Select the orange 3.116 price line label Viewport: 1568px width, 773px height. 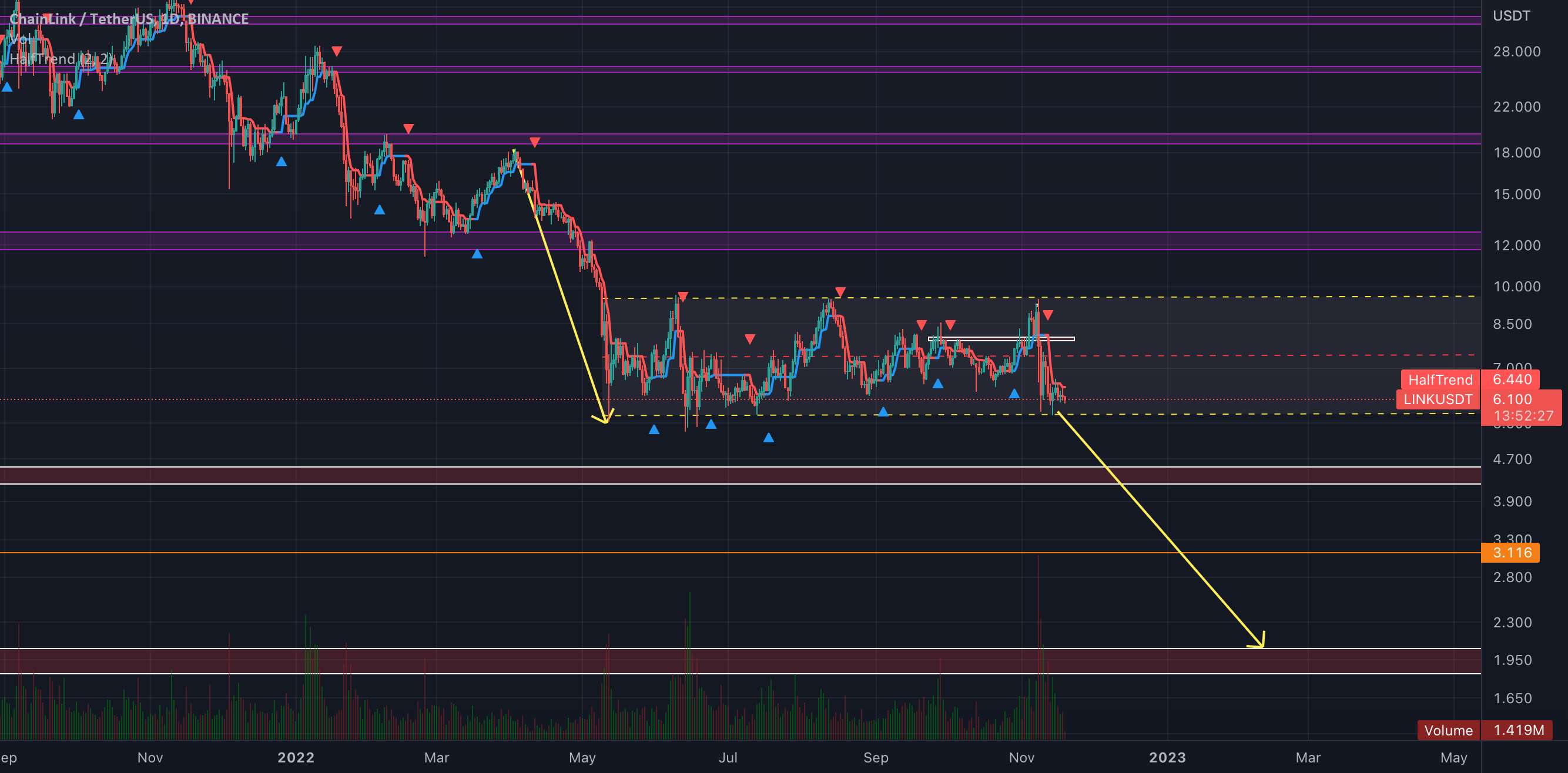point(1511,553)
